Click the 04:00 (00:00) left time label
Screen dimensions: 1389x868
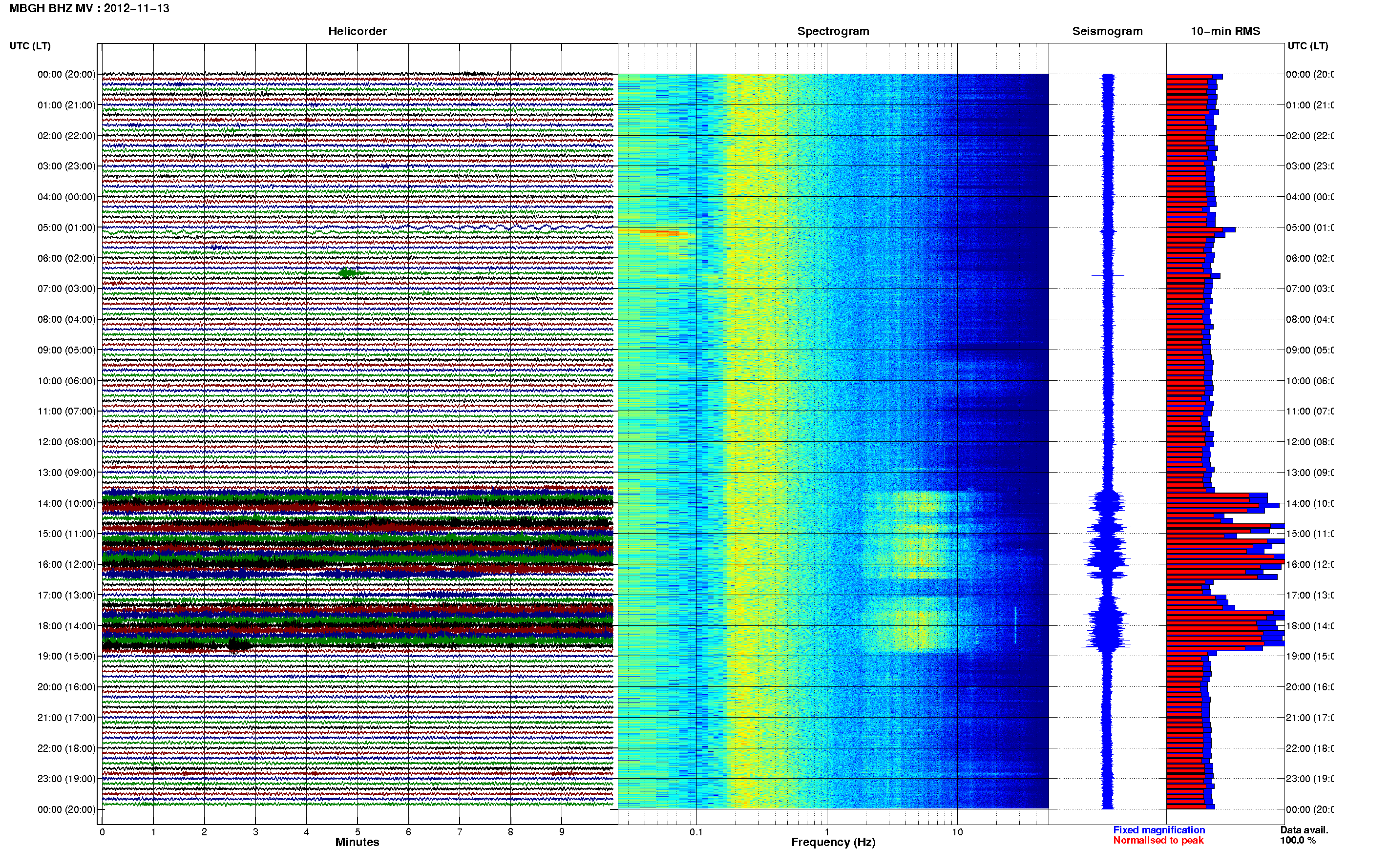coord(66,197)
